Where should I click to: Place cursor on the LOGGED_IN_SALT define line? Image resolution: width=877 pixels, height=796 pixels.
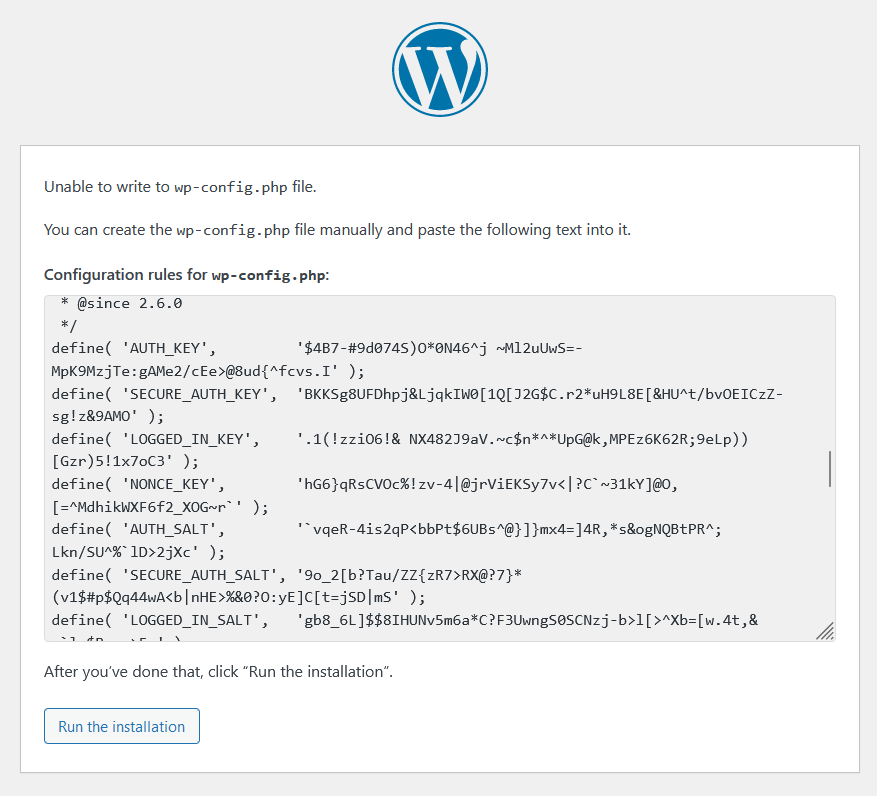404,620
